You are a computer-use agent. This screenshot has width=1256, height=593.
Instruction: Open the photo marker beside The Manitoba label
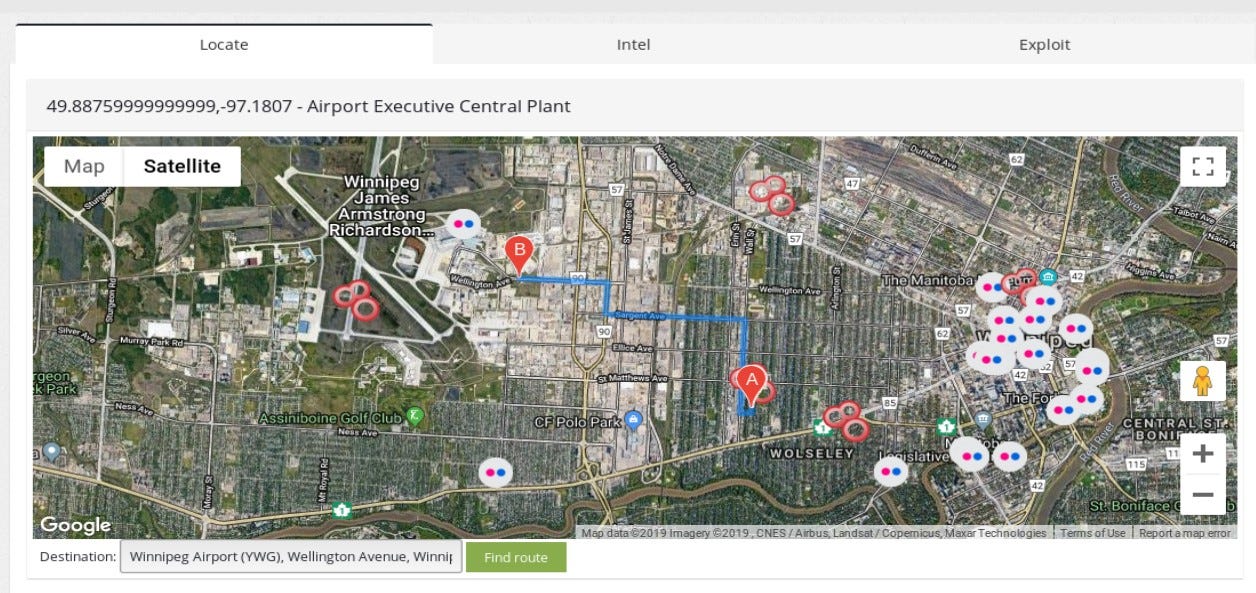coord(991,288)
